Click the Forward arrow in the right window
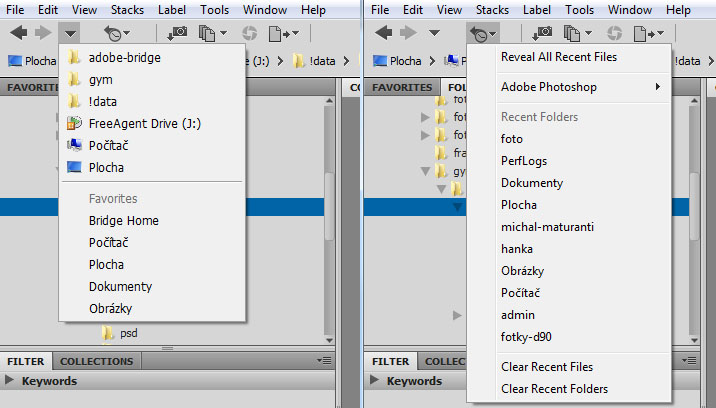716x408 pixels. tap(407, 33)
